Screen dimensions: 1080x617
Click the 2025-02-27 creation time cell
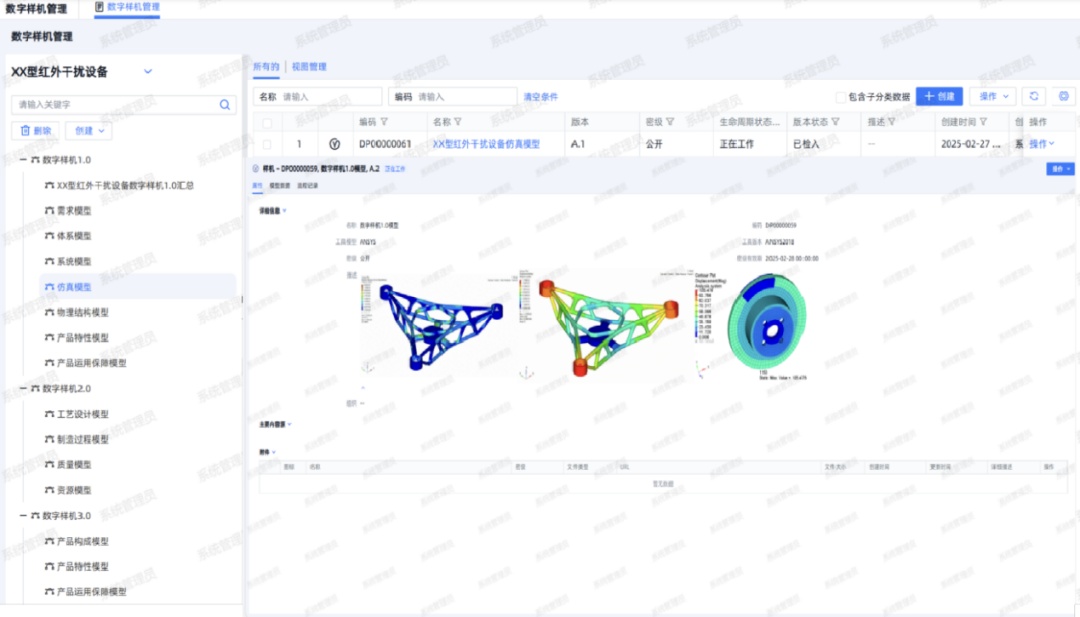click(x=970, y=144)
